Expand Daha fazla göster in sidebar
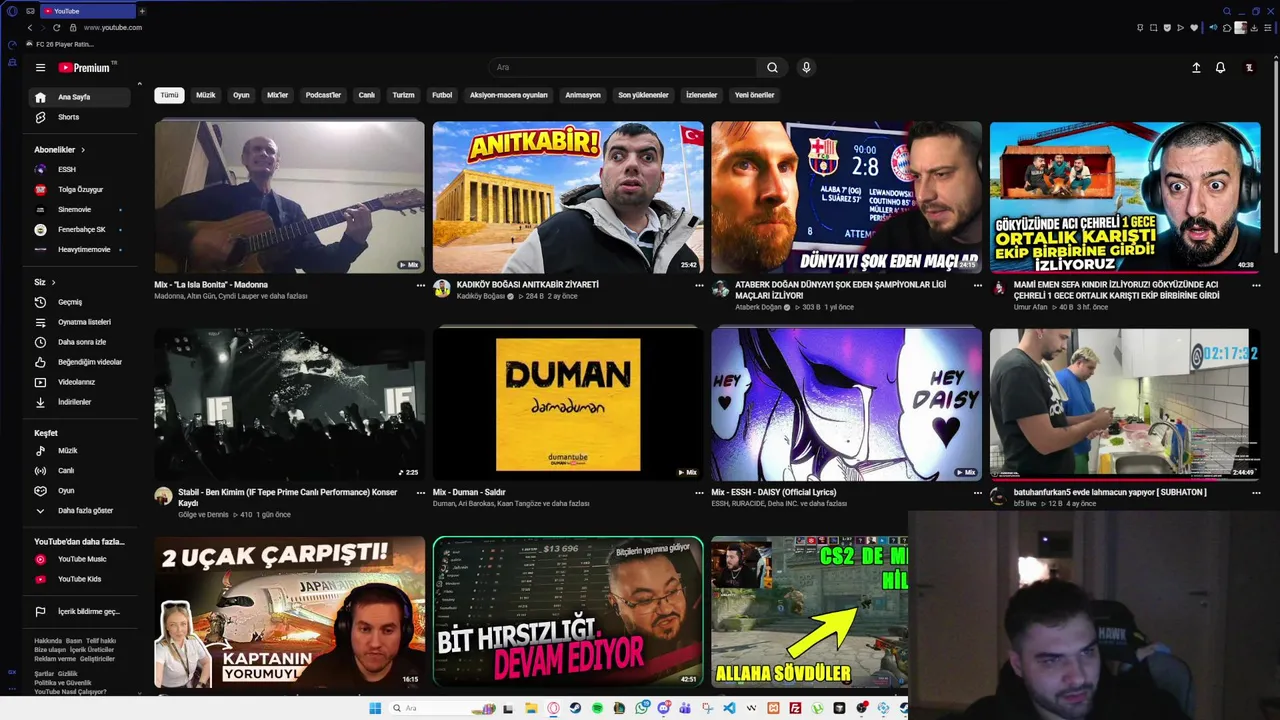The height and width of the screenshot is (720, 1280). (80, 510)
